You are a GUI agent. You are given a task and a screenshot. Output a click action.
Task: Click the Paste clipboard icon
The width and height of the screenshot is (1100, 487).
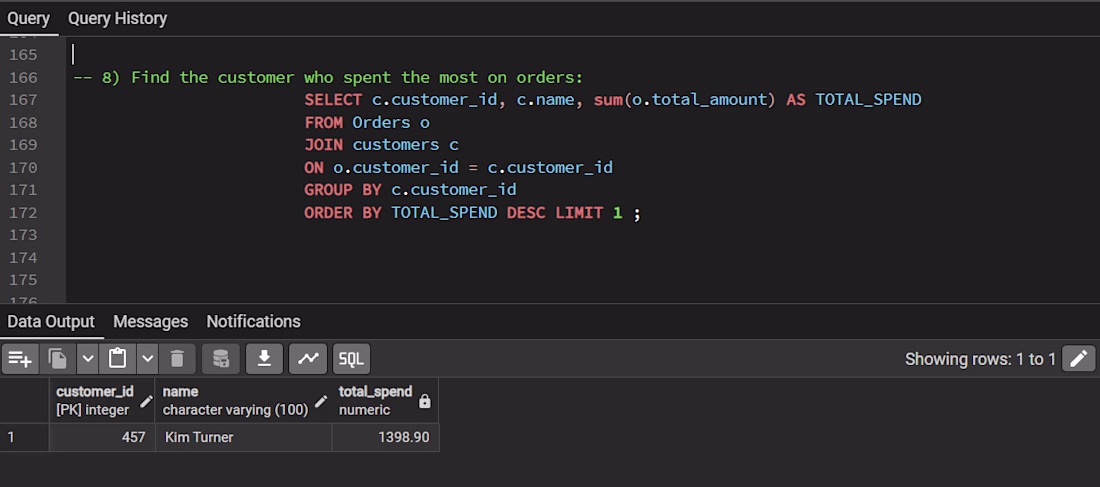coord(117,359)
